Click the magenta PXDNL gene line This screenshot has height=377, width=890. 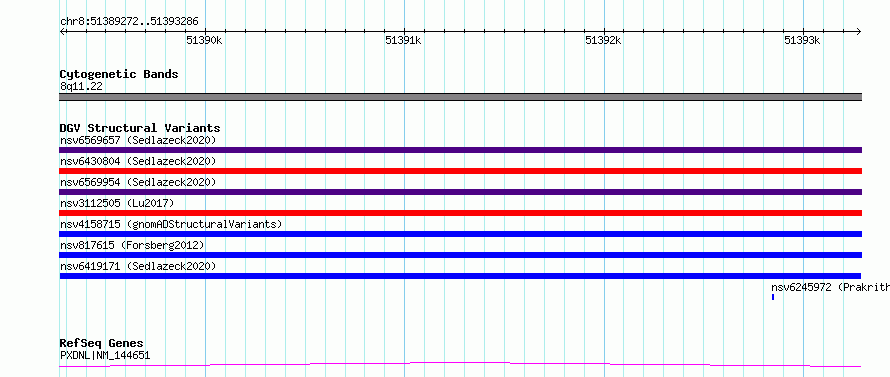pyautogui.click(x=461, y=364)
